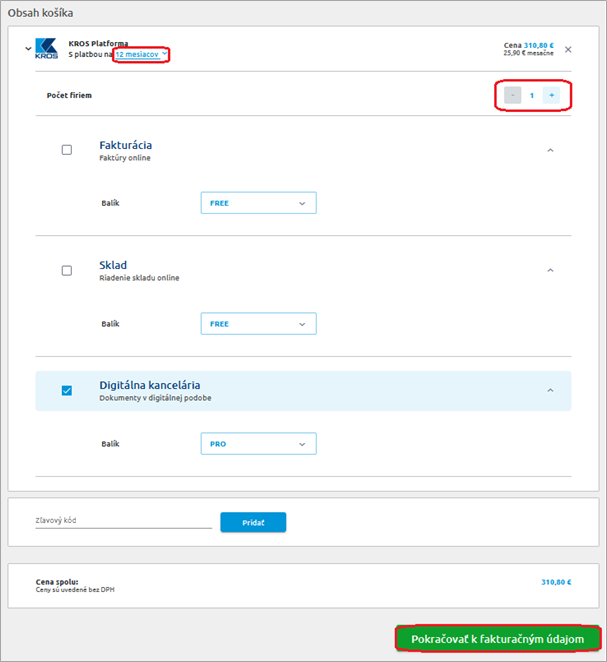Focus the Zľavový kód input field
Viewport: 607px width, 662px height.
pos(123,521)
